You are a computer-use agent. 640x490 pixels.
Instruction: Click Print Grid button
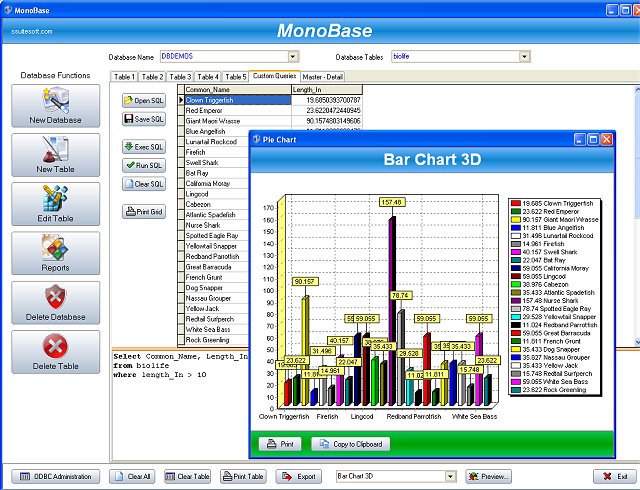pyautogui.click(x=144, y=212)
